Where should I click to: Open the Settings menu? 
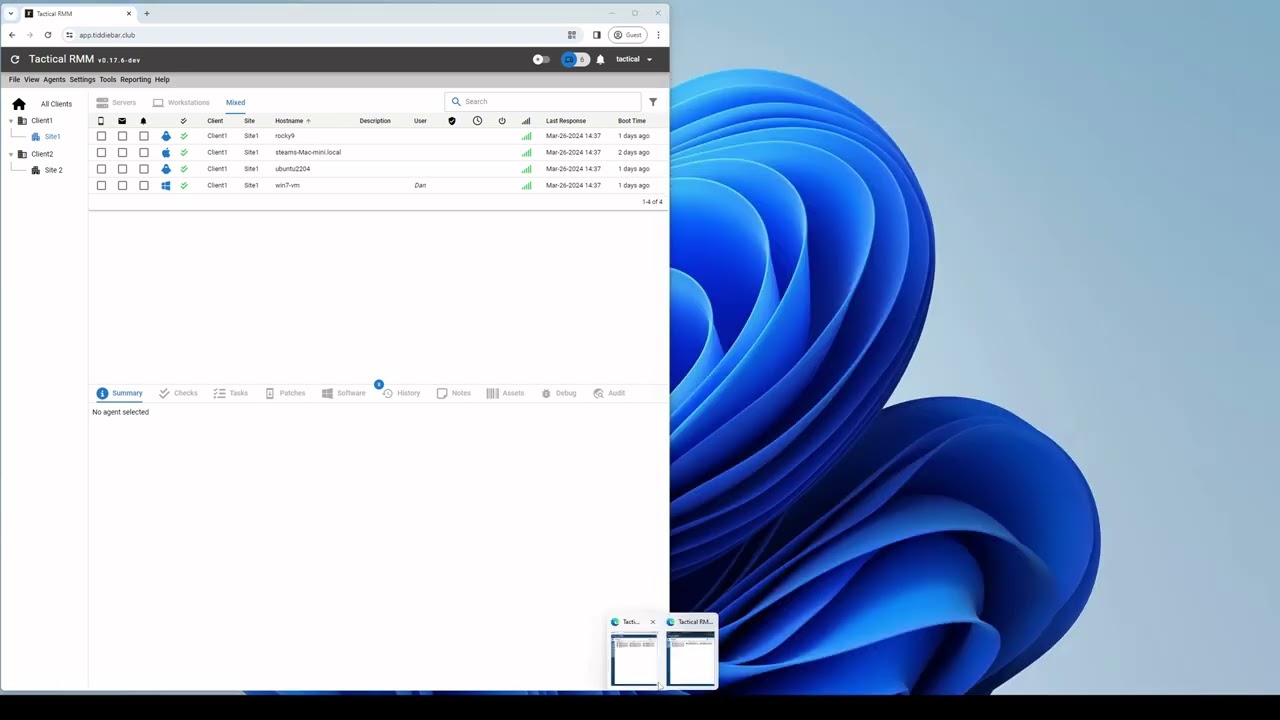pos(82,79)
